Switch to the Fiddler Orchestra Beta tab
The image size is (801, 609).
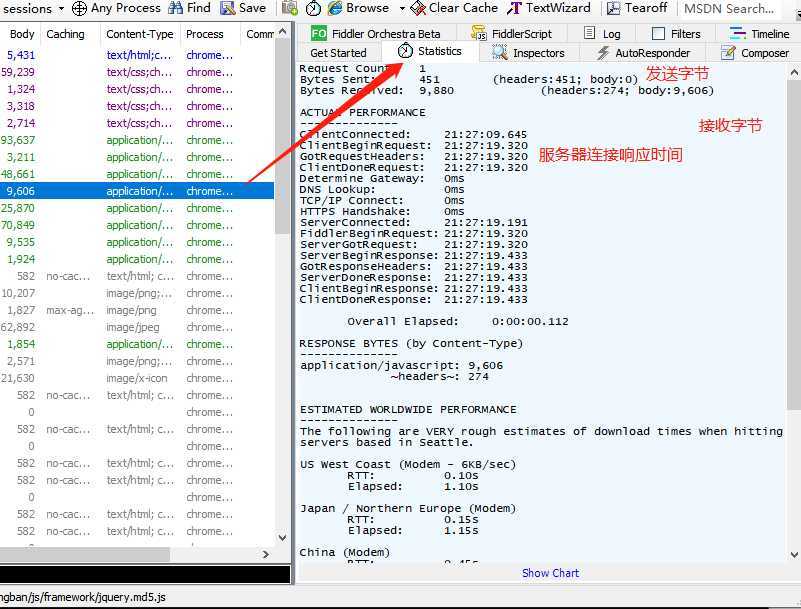(376, 34)
